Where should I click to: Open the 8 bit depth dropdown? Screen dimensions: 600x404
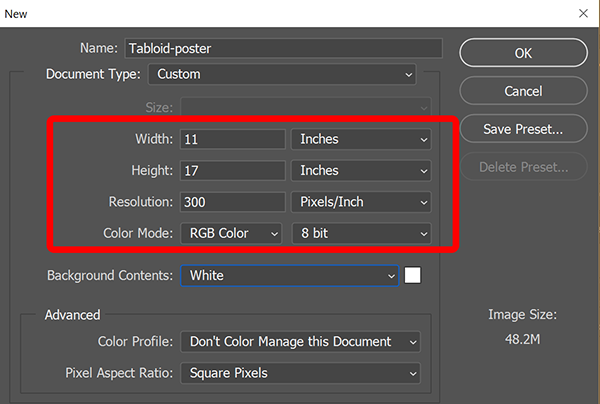(361, 233)
